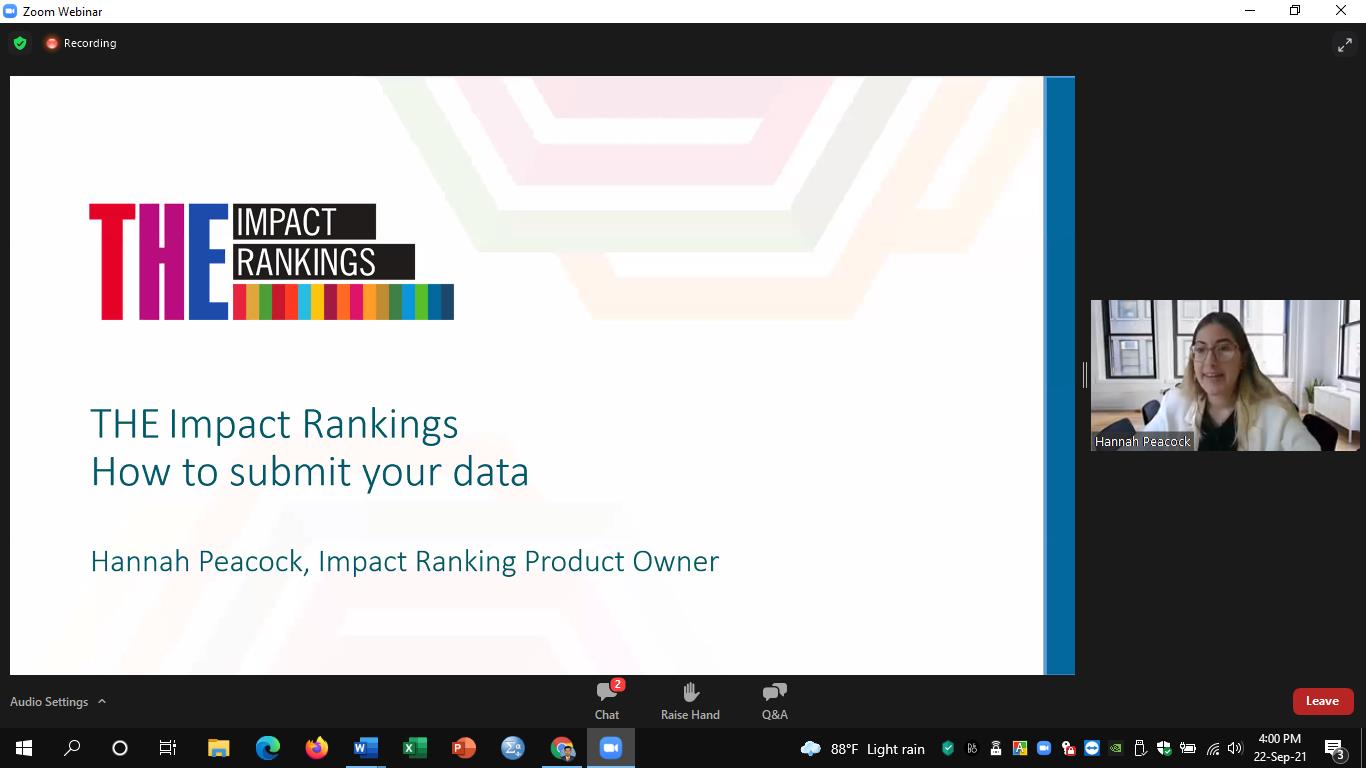Click the panel divider handle

click(x=1084, y=375)
